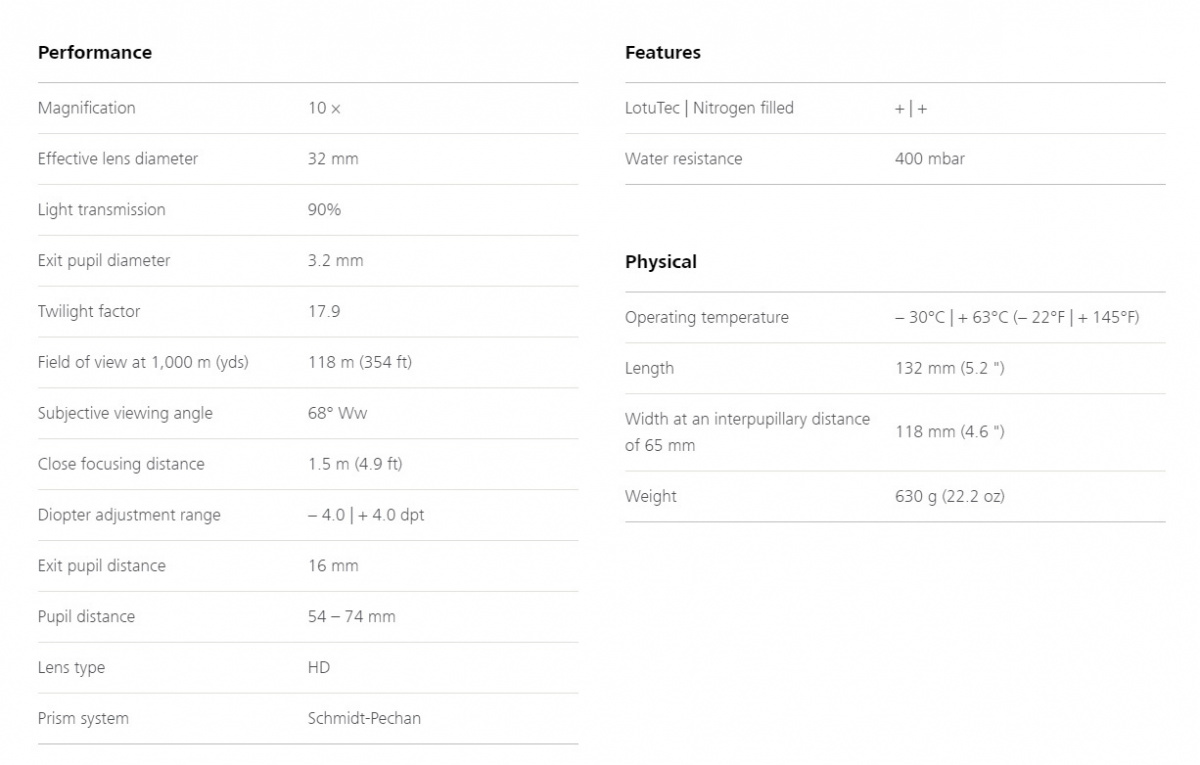Select the Subjective viewing angle label

[x=125, y=414]
